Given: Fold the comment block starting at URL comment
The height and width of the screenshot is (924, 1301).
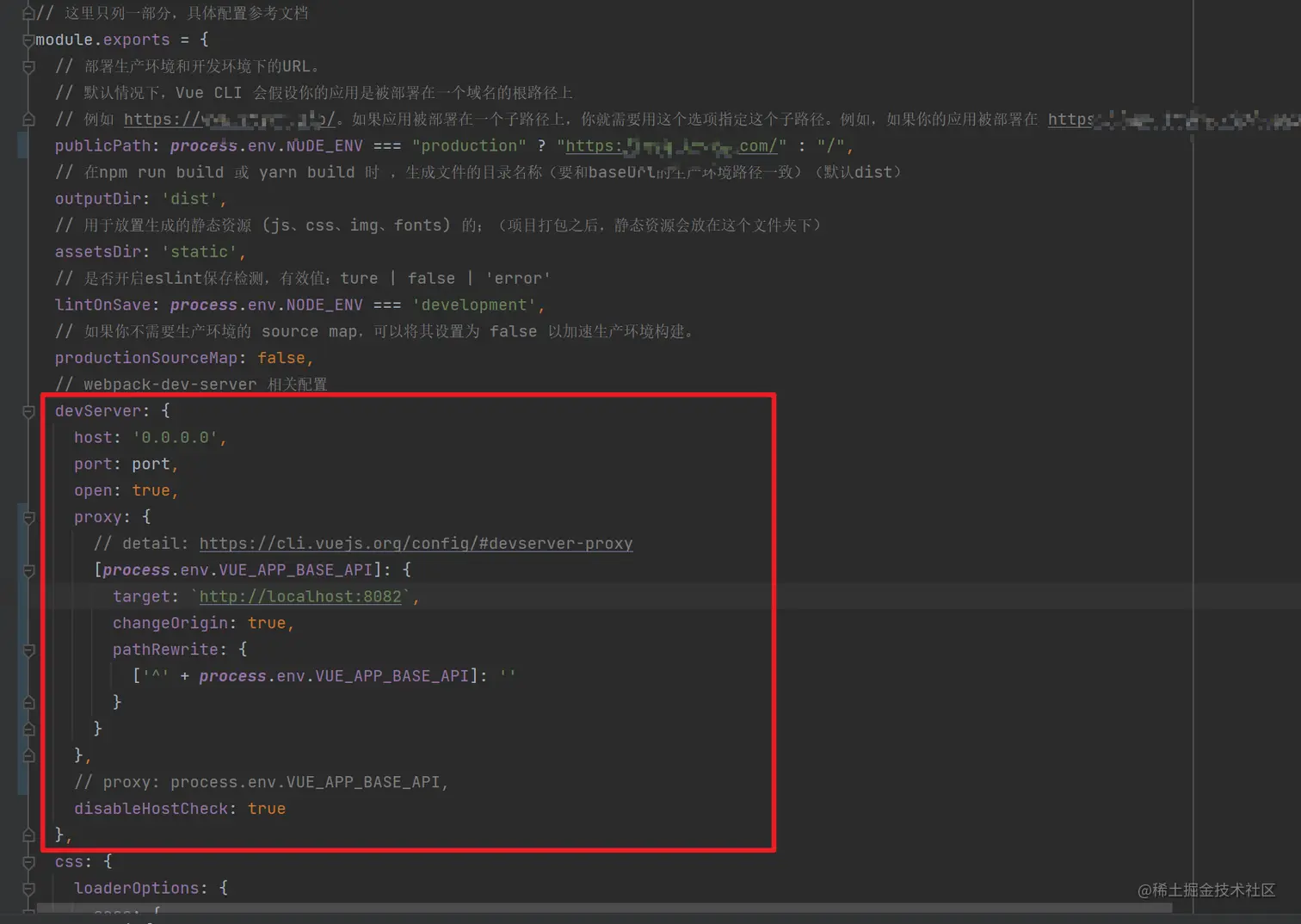Looking at the screenshot, I should point(28,67).
